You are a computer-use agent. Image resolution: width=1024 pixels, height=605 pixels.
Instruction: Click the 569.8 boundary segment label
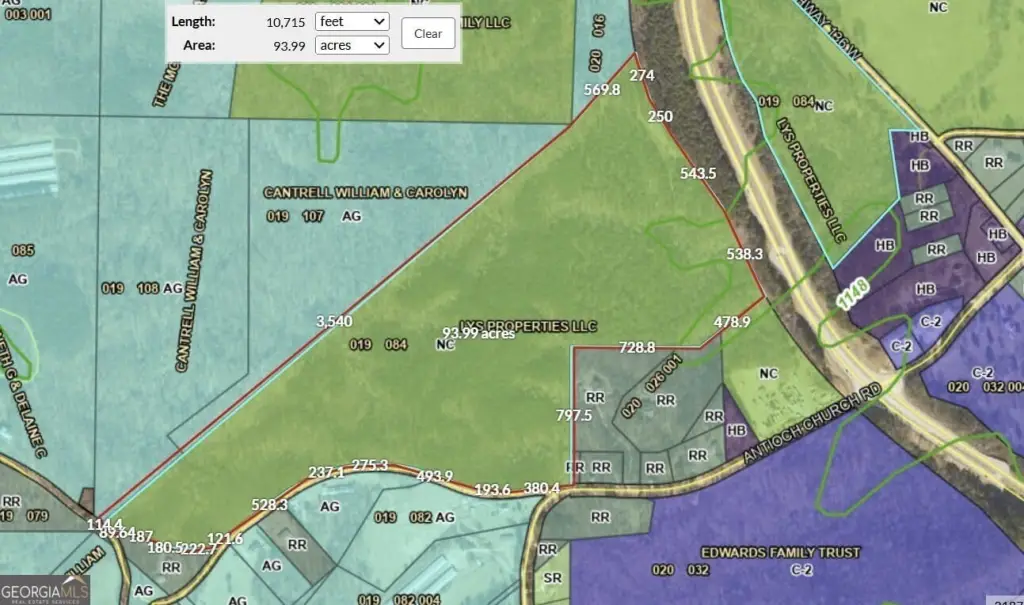click(x=602, y=90)
